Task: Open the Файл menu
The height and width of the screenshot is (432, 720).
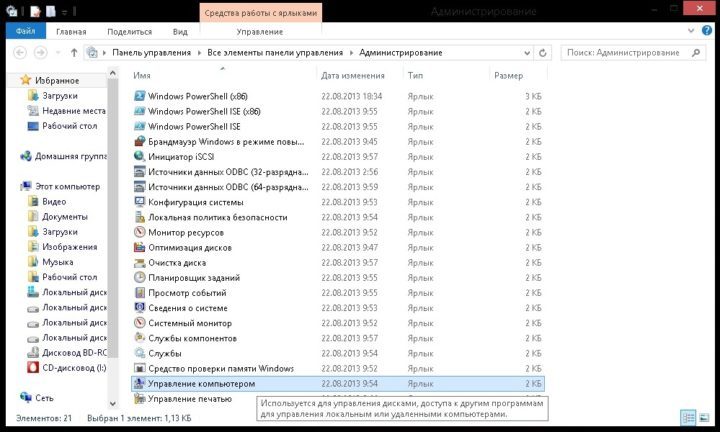Action: (26, 31)
